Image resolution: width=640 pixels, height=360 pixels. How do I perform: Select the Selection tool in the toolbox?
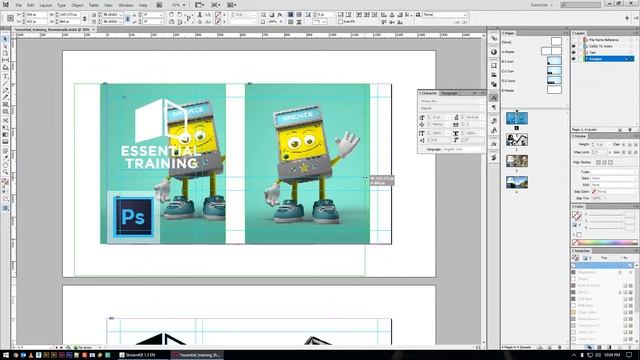tap(5, 39)
